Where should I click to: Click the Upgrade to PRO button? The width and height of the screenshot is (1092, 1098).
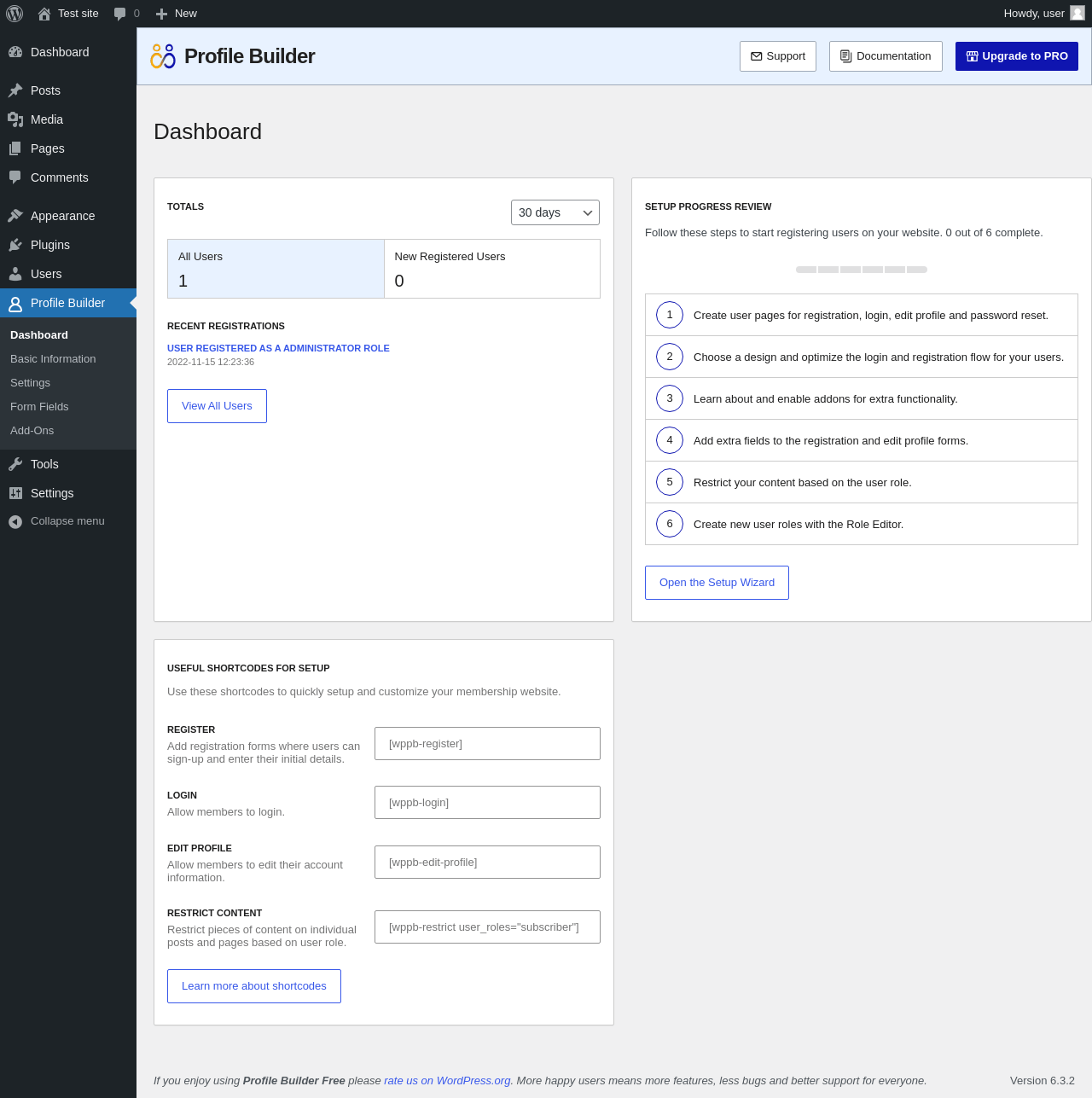[x=1016, y=56]
